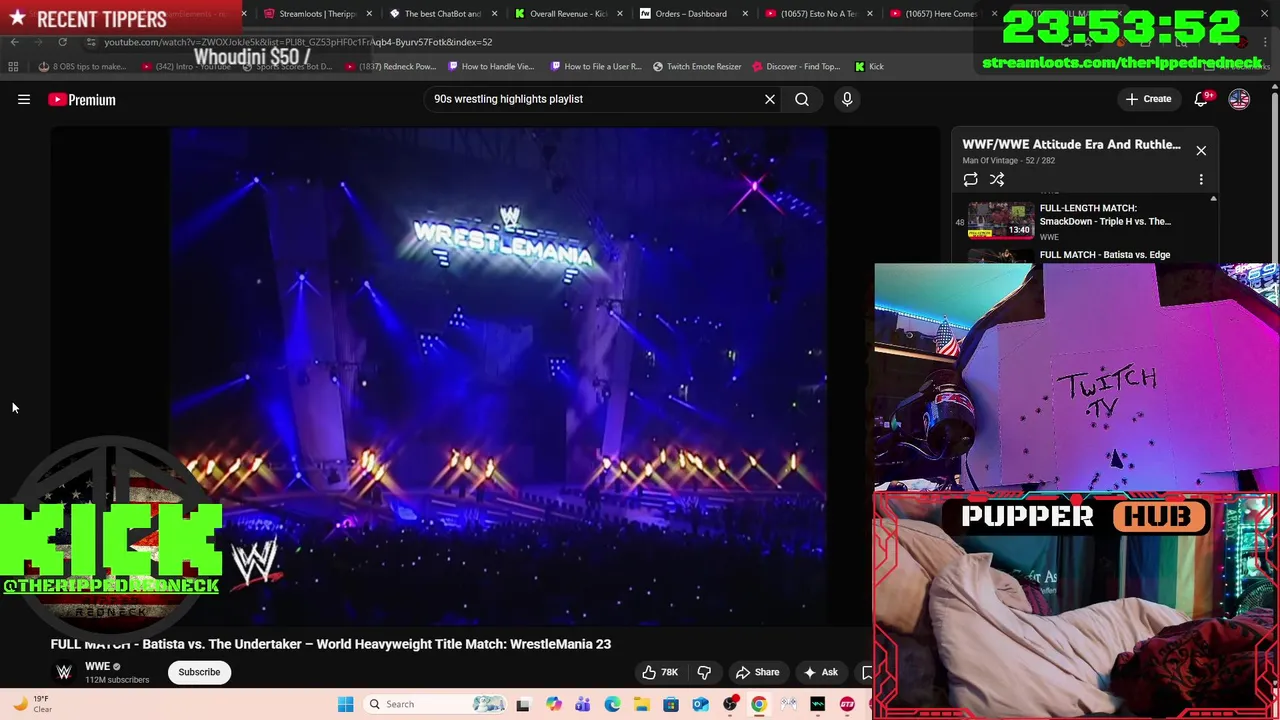1280x720 pixels.
Task: Open 'Twitch Emote Resizer' bookmark
Action: tap(697, 66)
